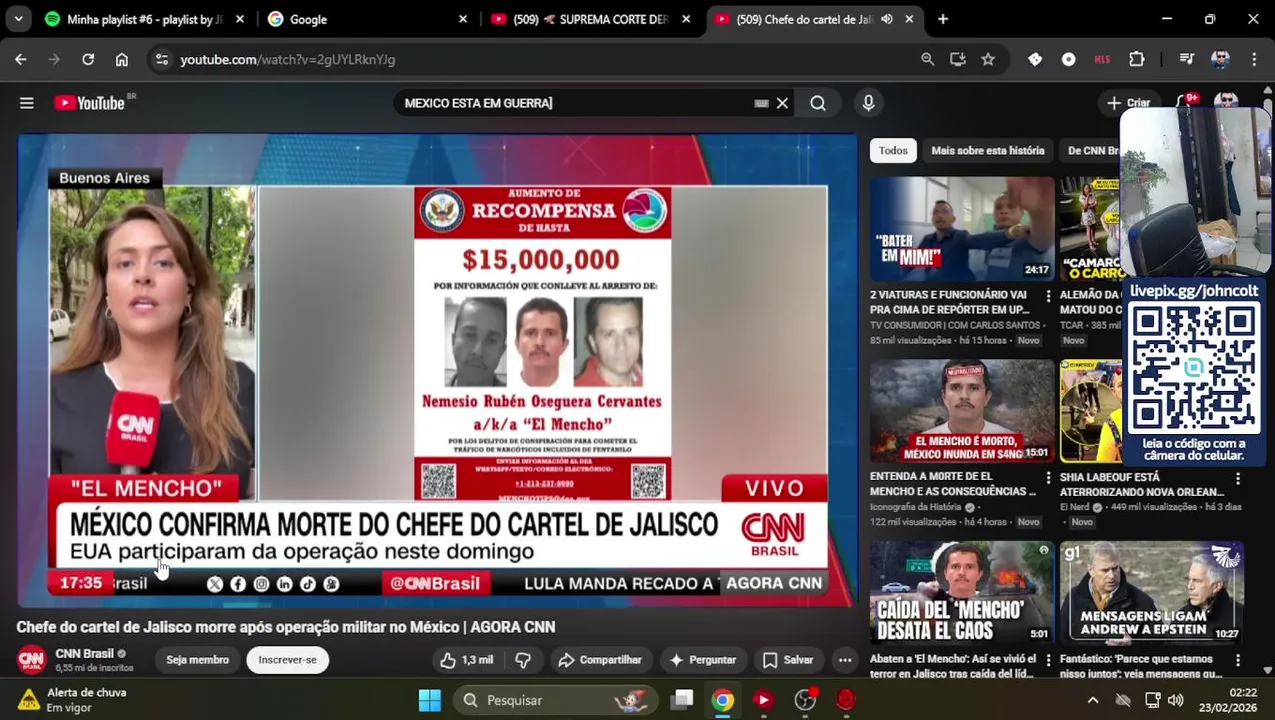Open Shia LaBeouf está aterrorizando video title
The height and width of the screenshot is (720, 1275).
(x=1142, y=484)
